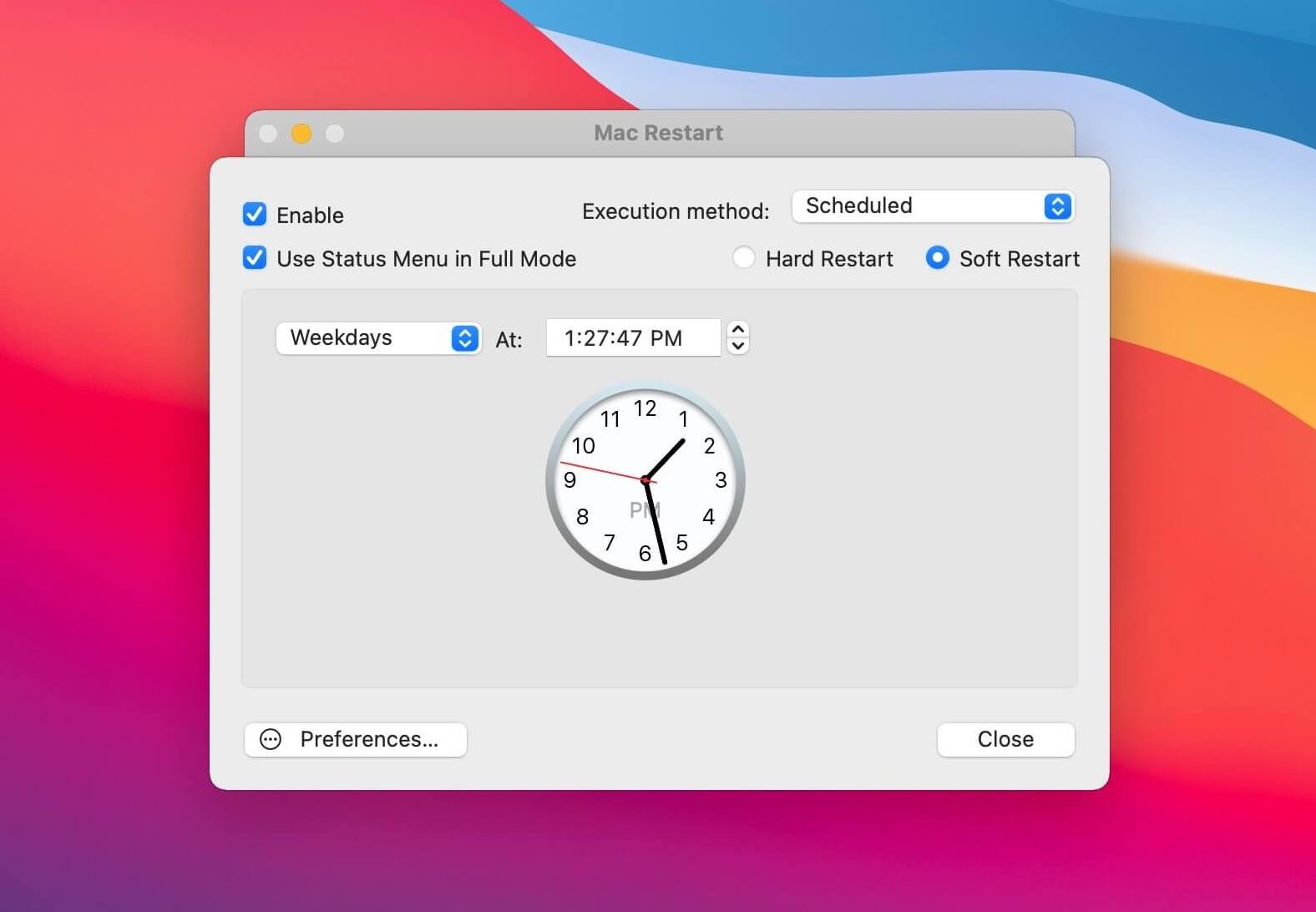The width and height of the screenshot is (1316, 912).
Task: Click the analog clock face
Action: [x=645, y=481]
